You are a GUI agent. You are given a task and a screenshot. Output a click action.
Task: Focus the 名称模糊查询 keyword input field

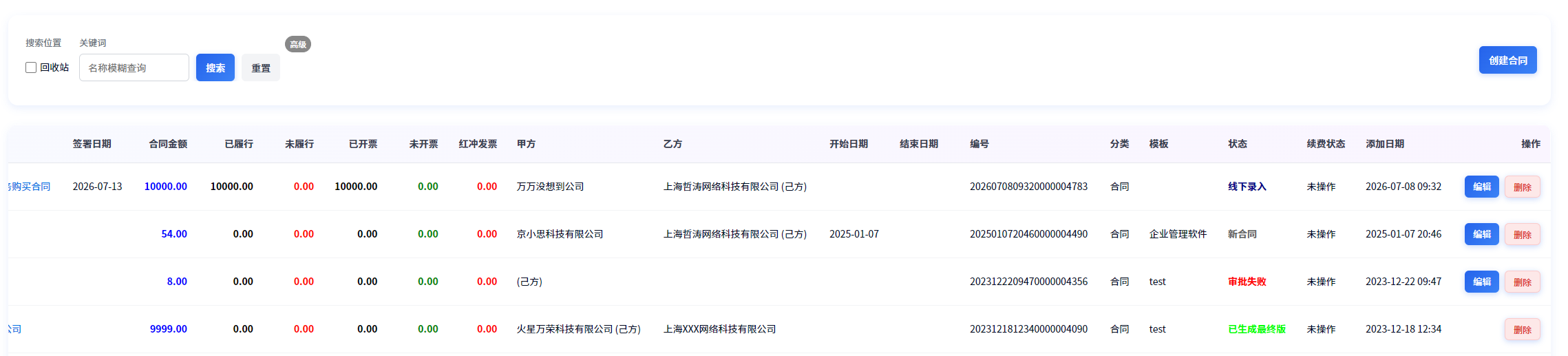click(134, 67)
